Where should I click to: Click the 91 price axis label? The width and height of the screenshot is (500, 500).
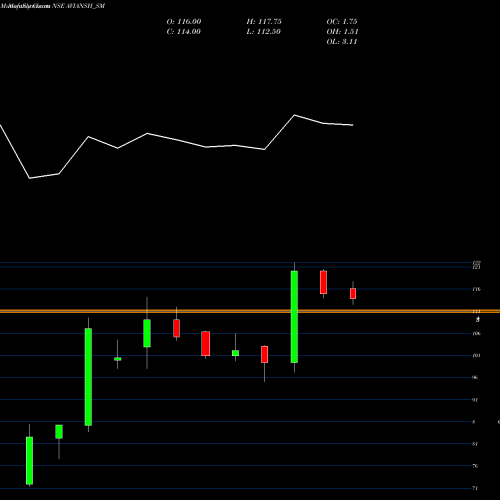pyautogui.click(x=475, y=400)
